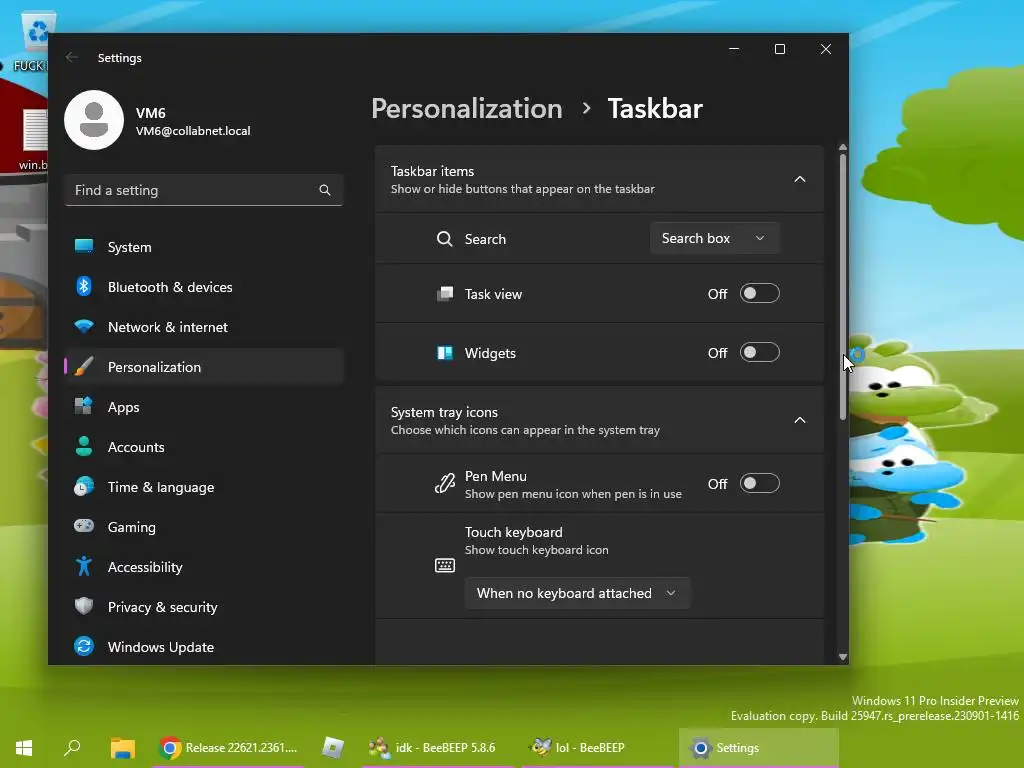
Task: Click the back arrow in Settings
Action: [72, 57]
